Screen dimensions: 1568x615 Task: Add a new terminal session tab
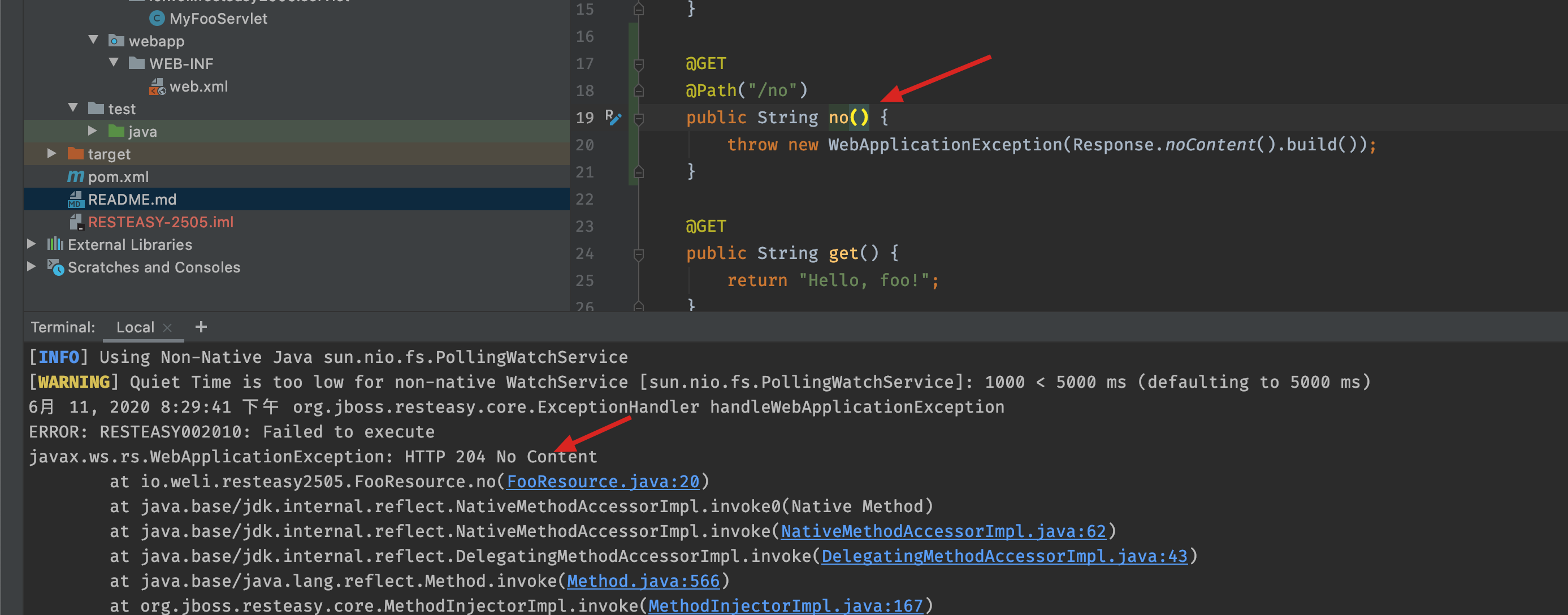(201, 328)
